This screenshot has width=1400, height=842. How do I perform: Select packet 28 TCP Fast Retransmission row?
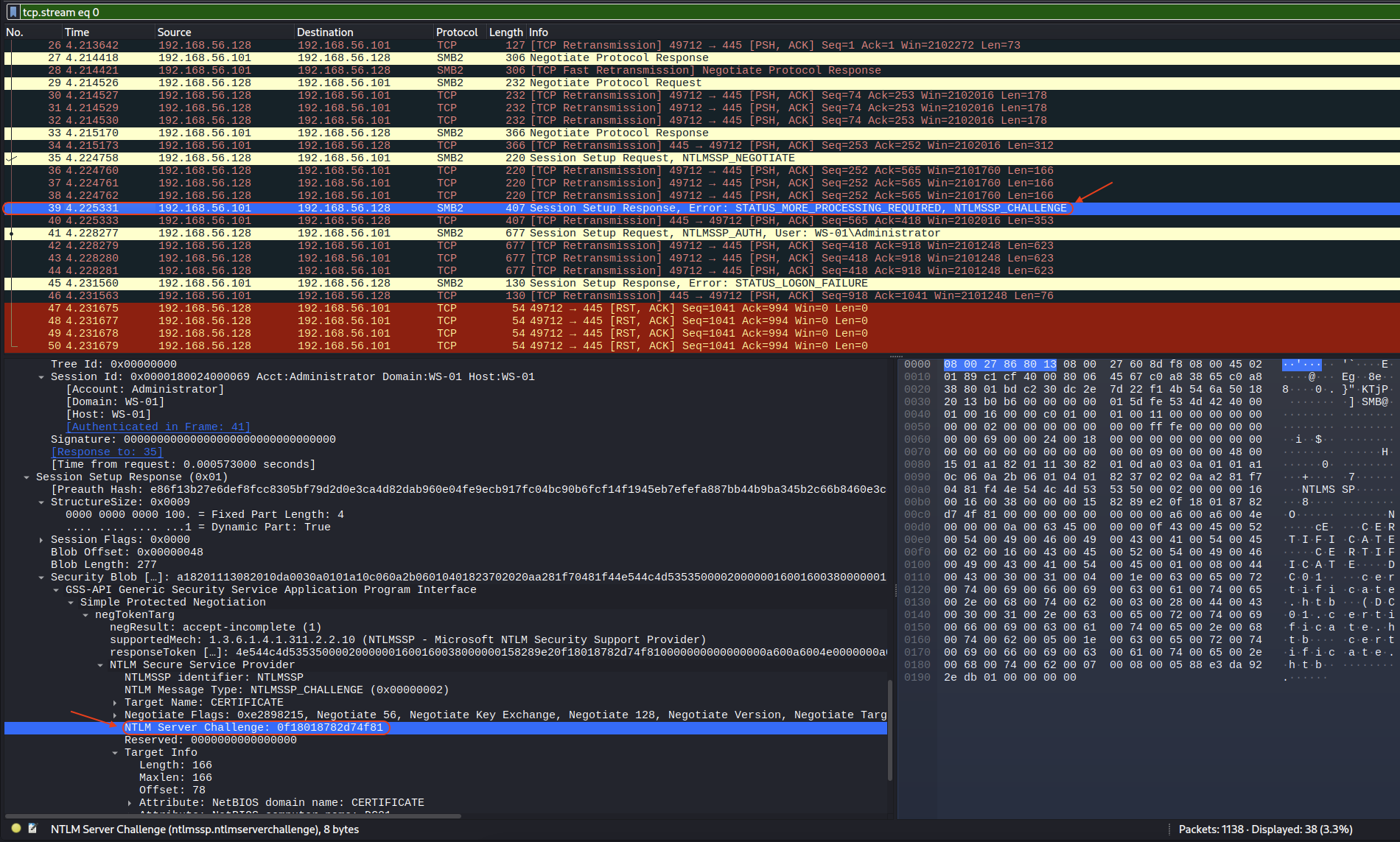(701, 70)
